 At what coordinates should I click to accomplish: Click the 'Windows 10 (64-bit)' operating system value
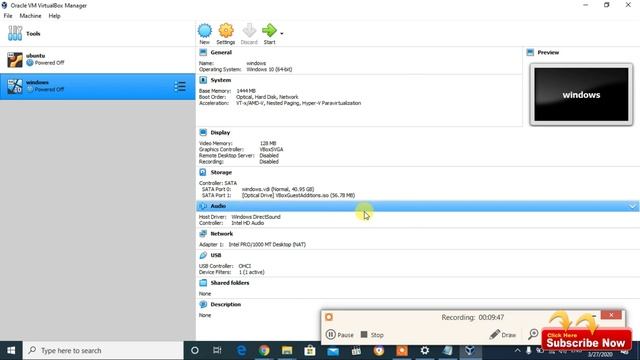[269, 69]
